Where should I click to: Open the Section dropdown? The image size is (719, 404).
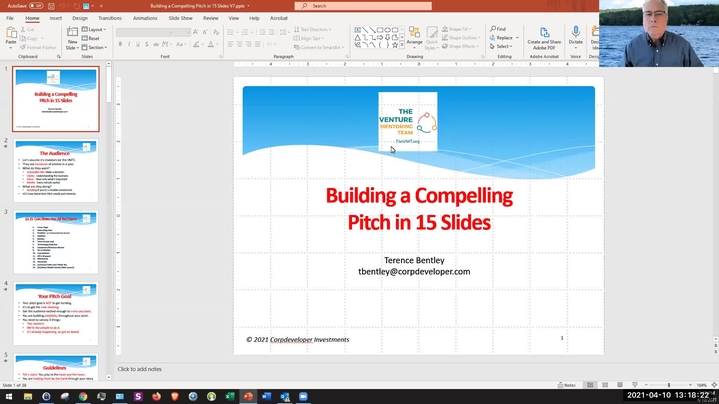click(94, 47)
